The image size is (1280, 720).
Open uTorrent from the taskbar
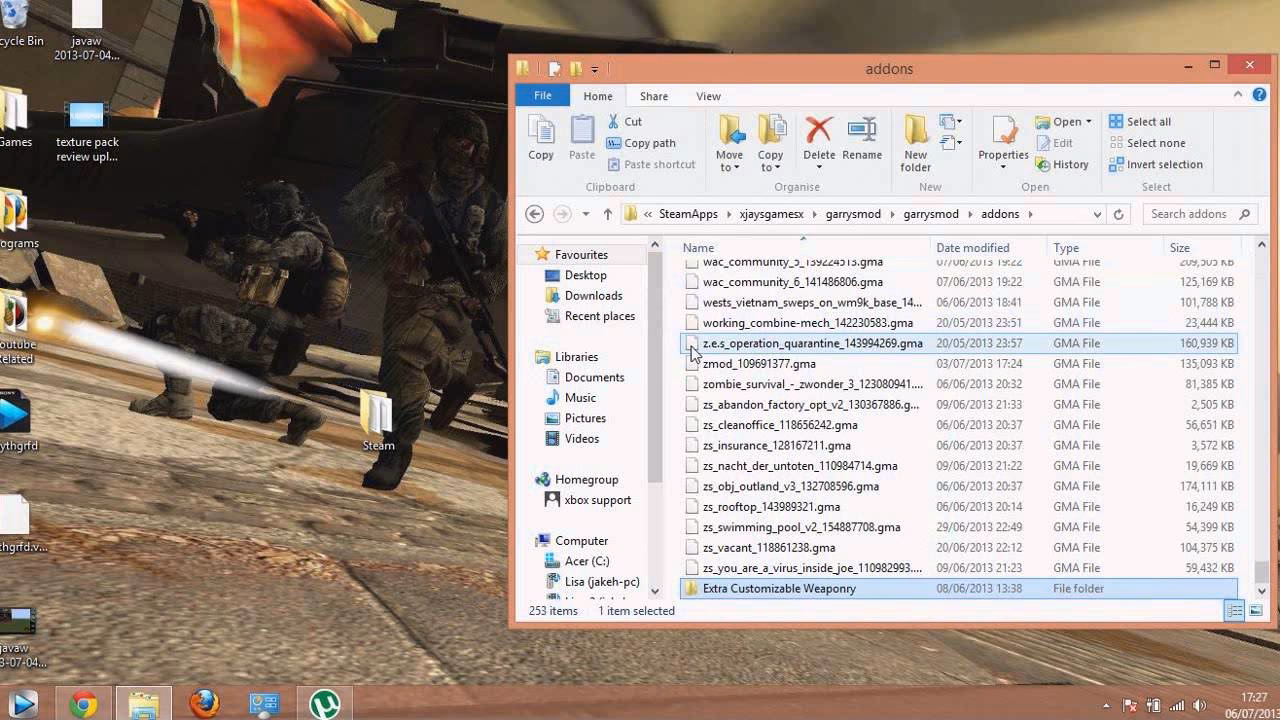click(x=324, y=704)
